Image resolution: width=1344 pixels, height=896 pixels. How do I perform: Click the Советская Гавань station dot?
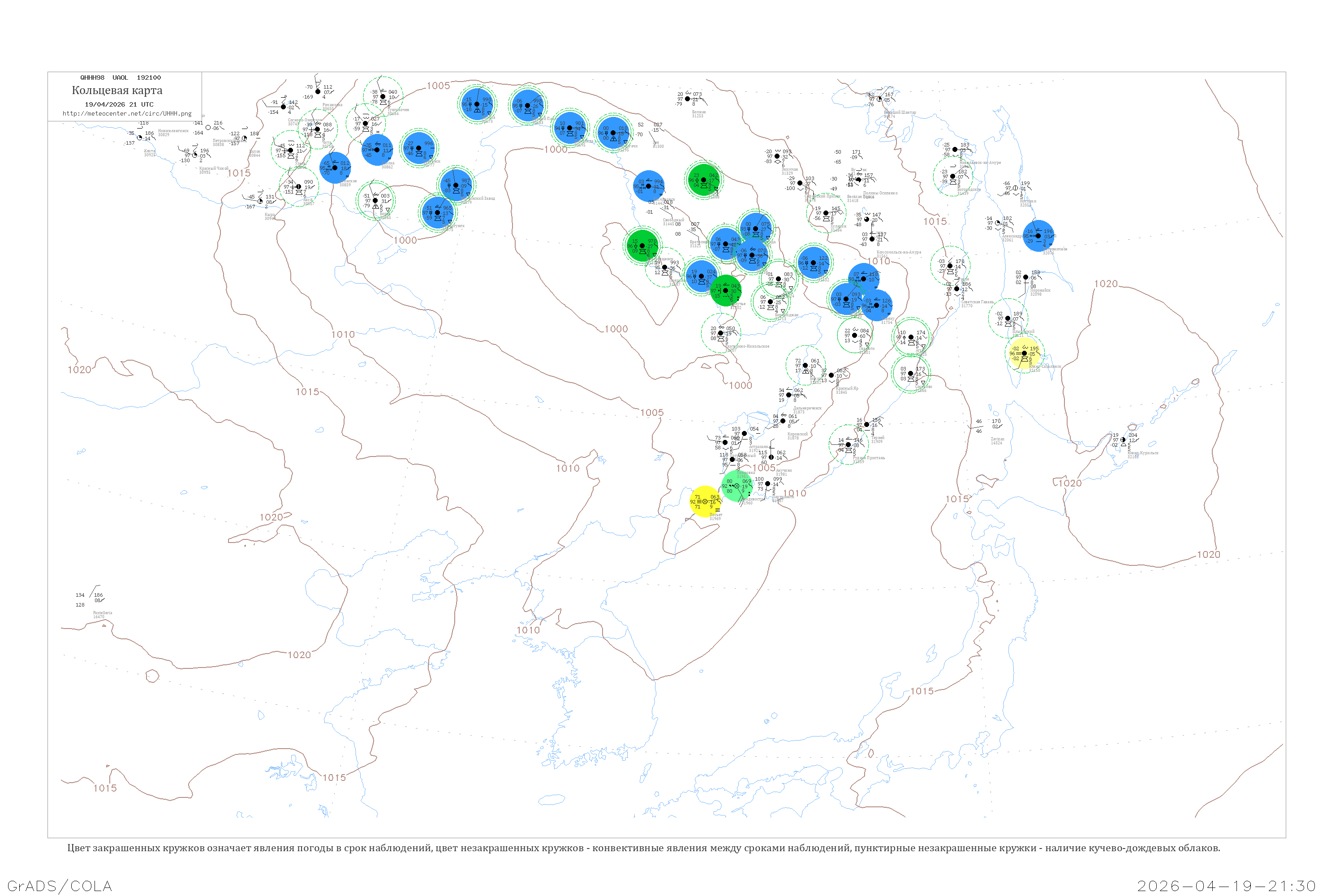[x=956, y=289]
